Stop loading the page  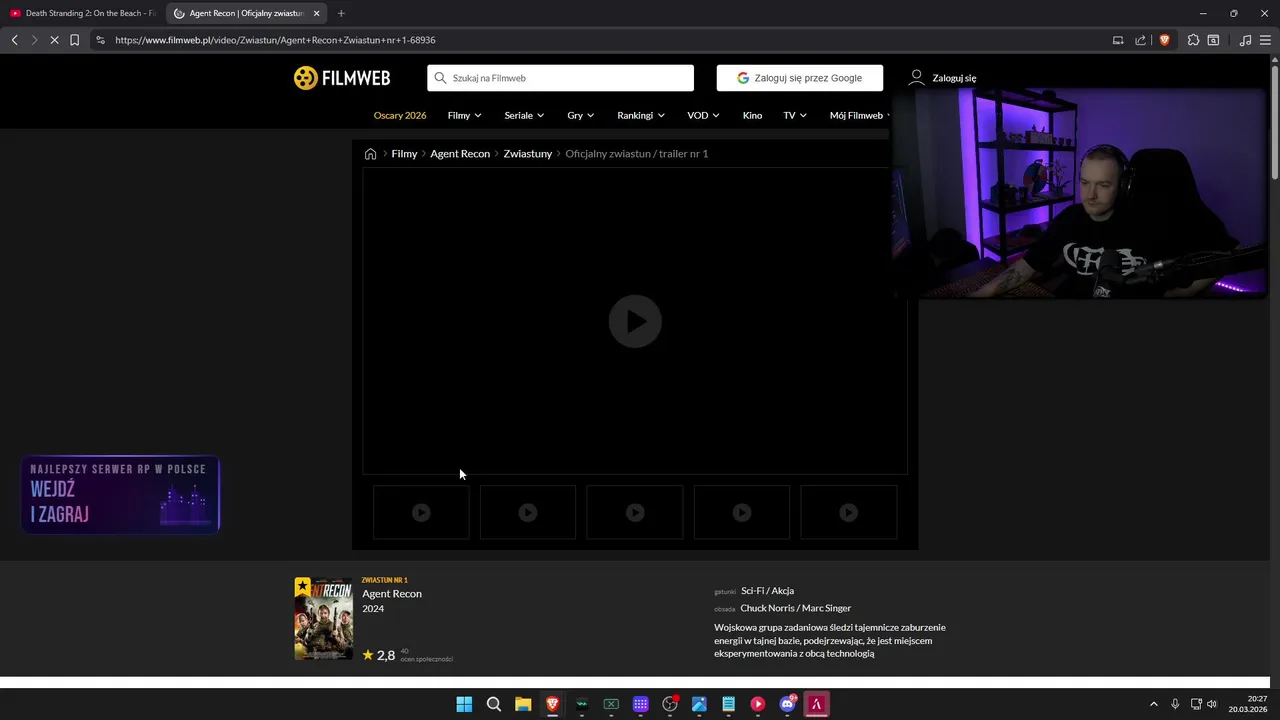(x=54, y=40)
